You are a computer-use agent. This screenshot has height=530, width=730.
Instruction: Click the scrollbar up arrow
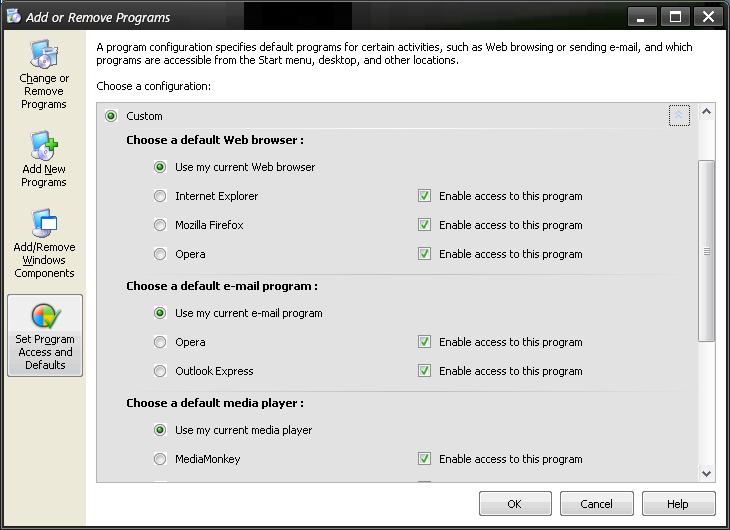click(x=706, y=112)
